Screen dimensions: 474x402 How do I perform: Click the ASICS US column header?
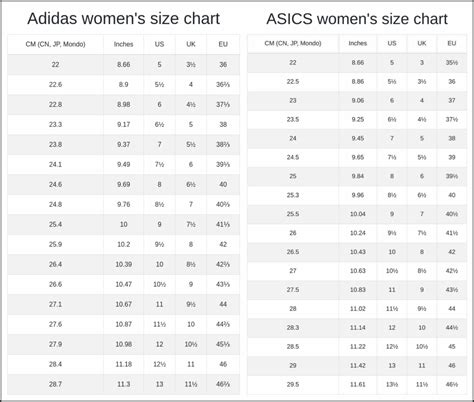click(x=392, y=43)
